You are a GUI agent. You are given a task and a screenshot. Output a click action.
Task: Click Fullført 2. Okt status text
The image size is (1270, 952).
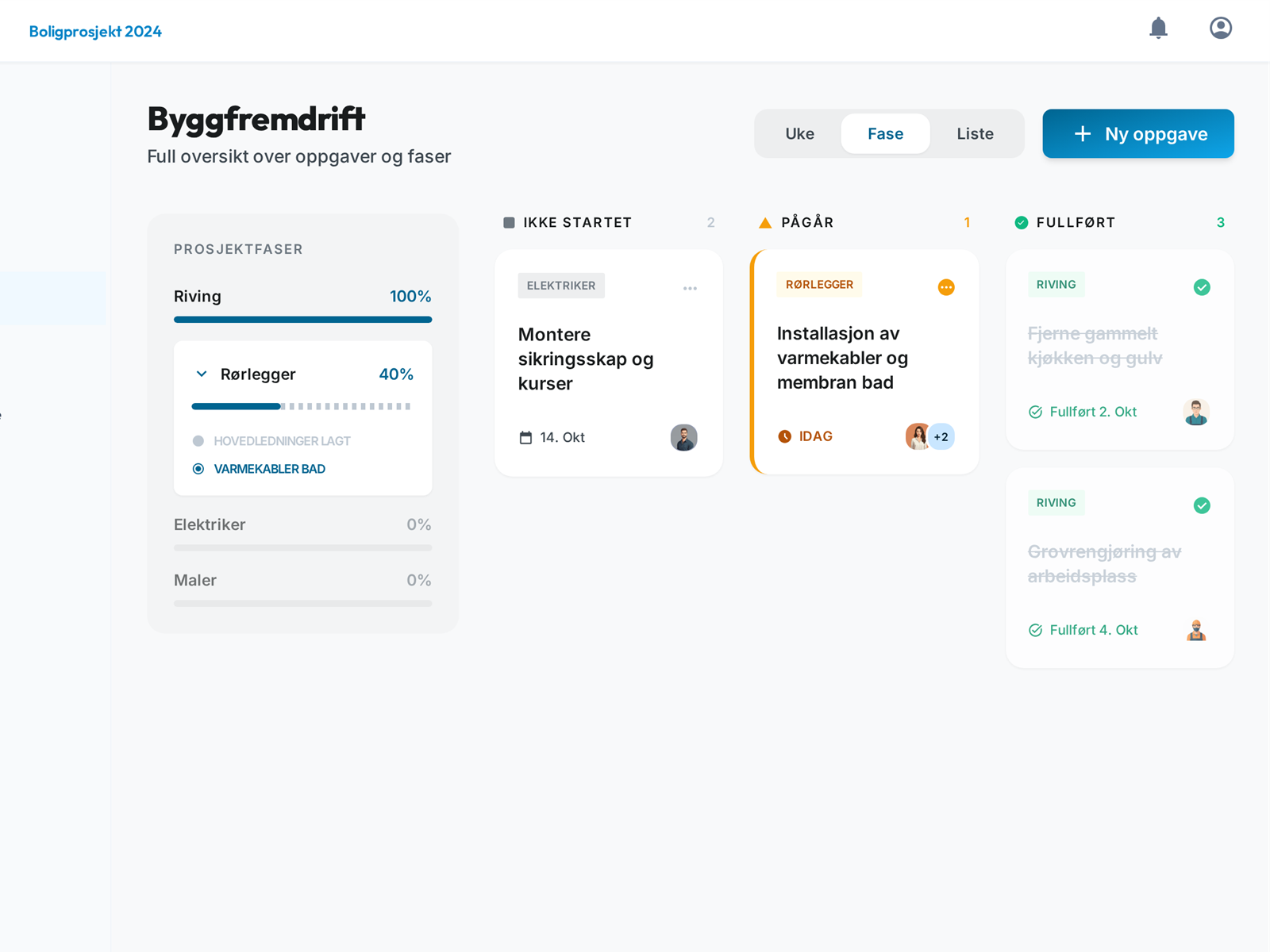tap(1093, 412)
